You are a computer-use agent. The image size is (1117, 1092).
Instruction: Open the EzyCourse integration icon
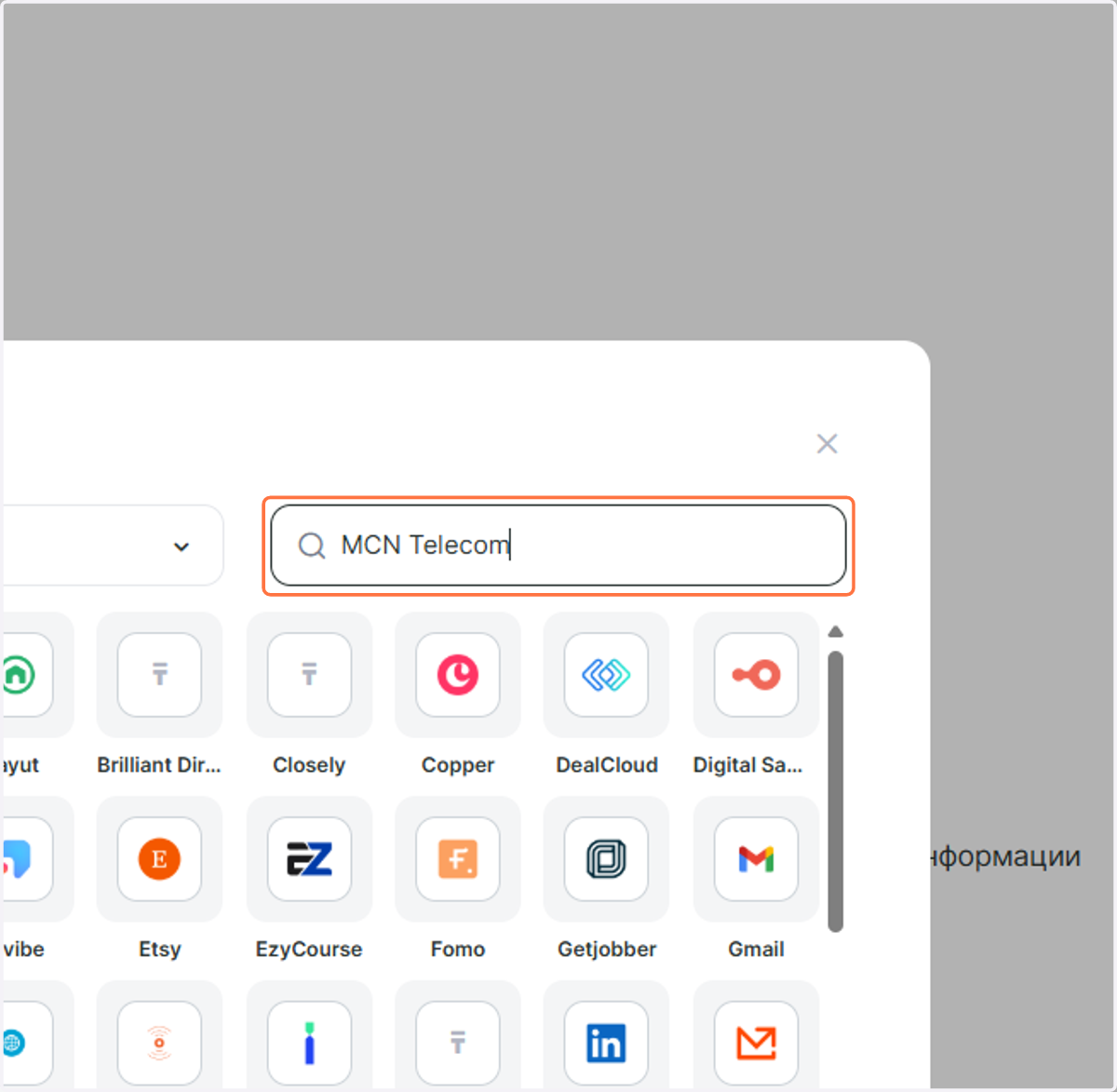[x=309, y=859]
